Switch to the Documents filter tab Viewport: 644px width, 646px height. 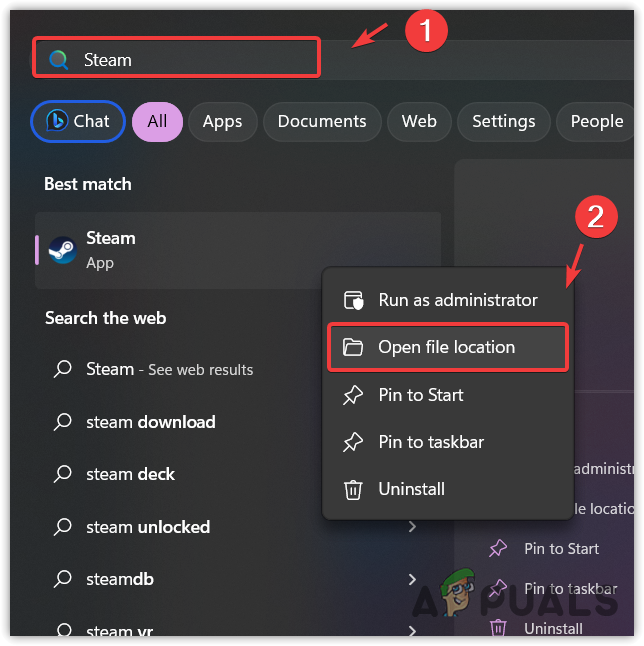tap(322, 121)
